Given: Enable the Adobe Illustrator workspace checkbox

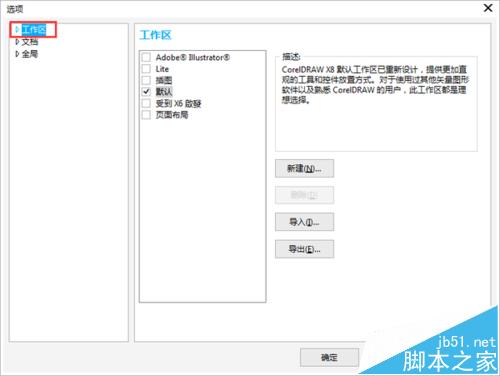Looking at the screenshot, I should click(x=146, y=57).
